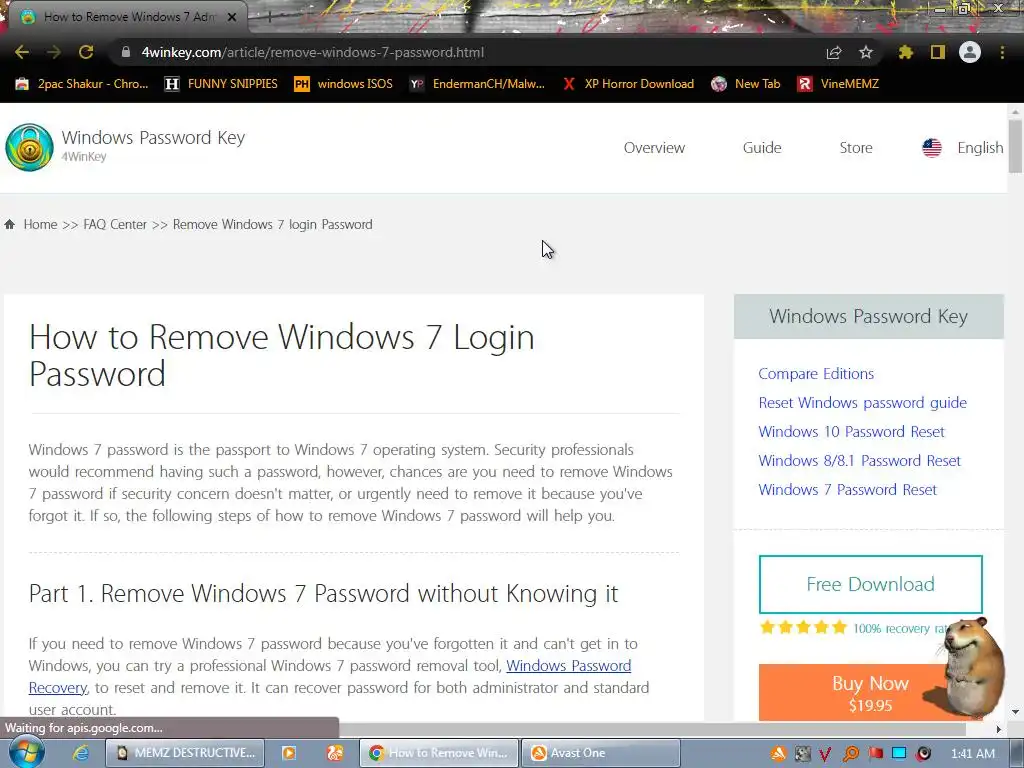
Task: Open the VineMEMZ bookmark
Action: point(839,84)
